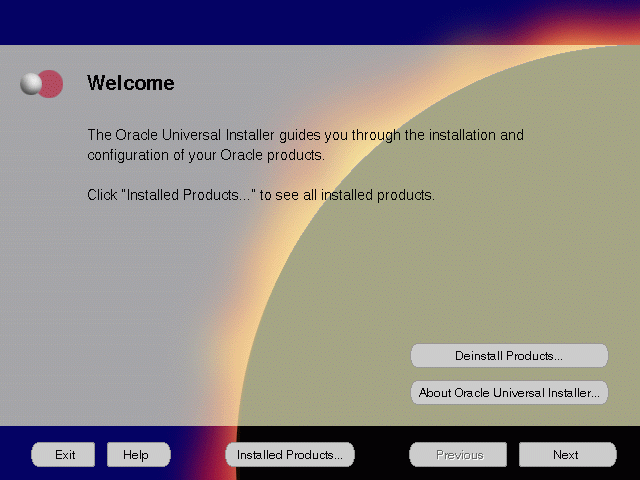Open the Help dialog

tap(139, 454)
